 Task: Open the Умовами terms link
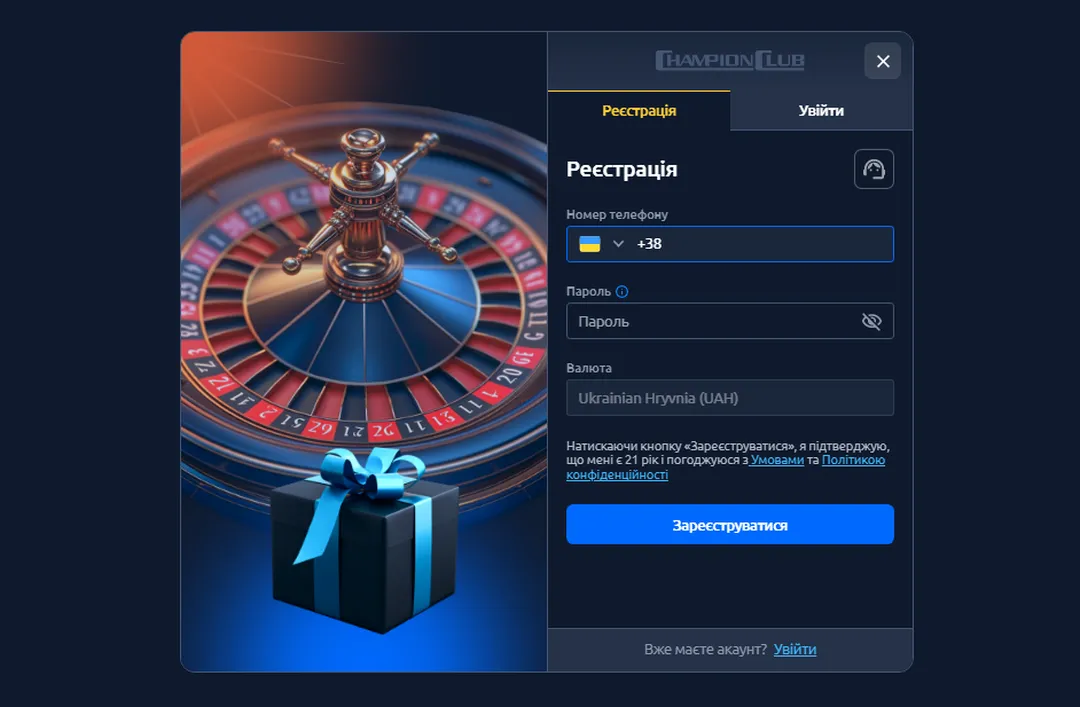pyautogui.click(x=777, y=460)
